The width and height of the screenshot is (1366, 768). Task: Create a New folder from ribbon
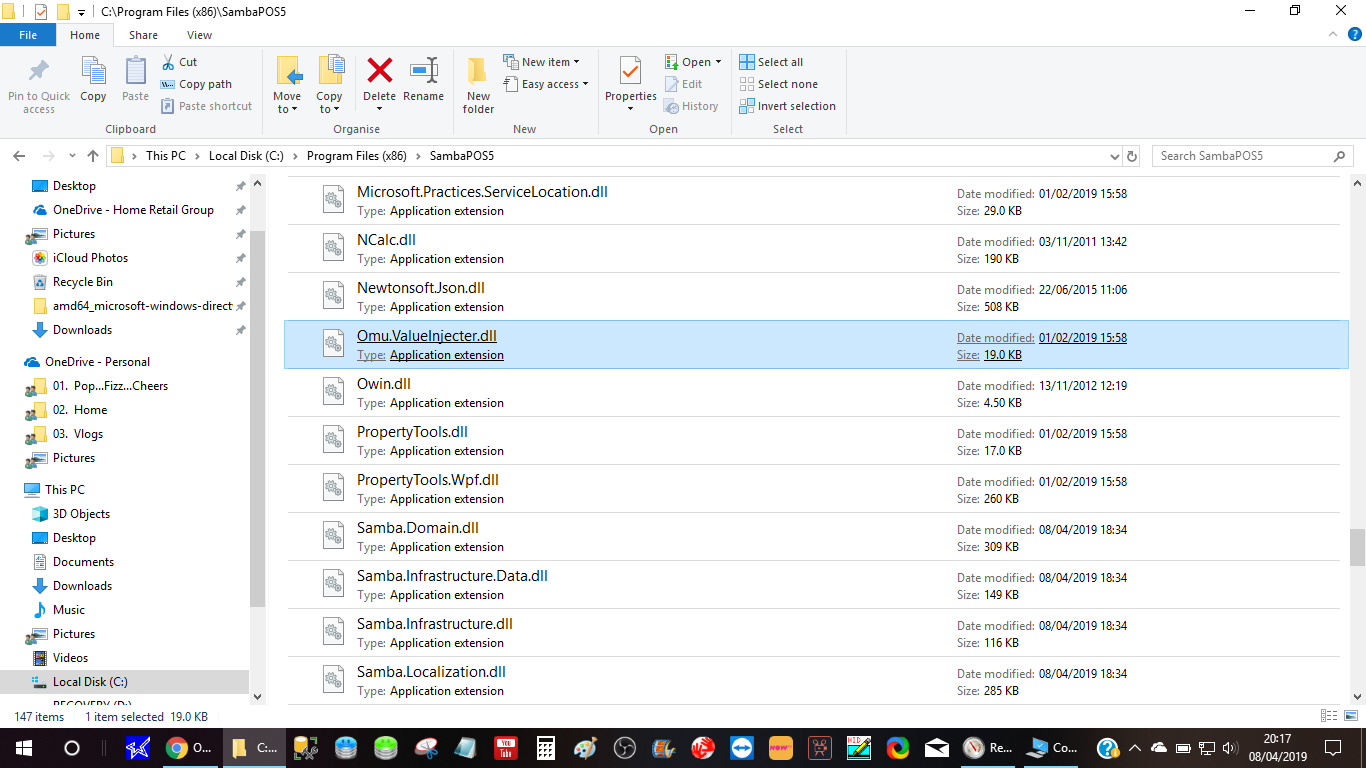coord(478,84)
